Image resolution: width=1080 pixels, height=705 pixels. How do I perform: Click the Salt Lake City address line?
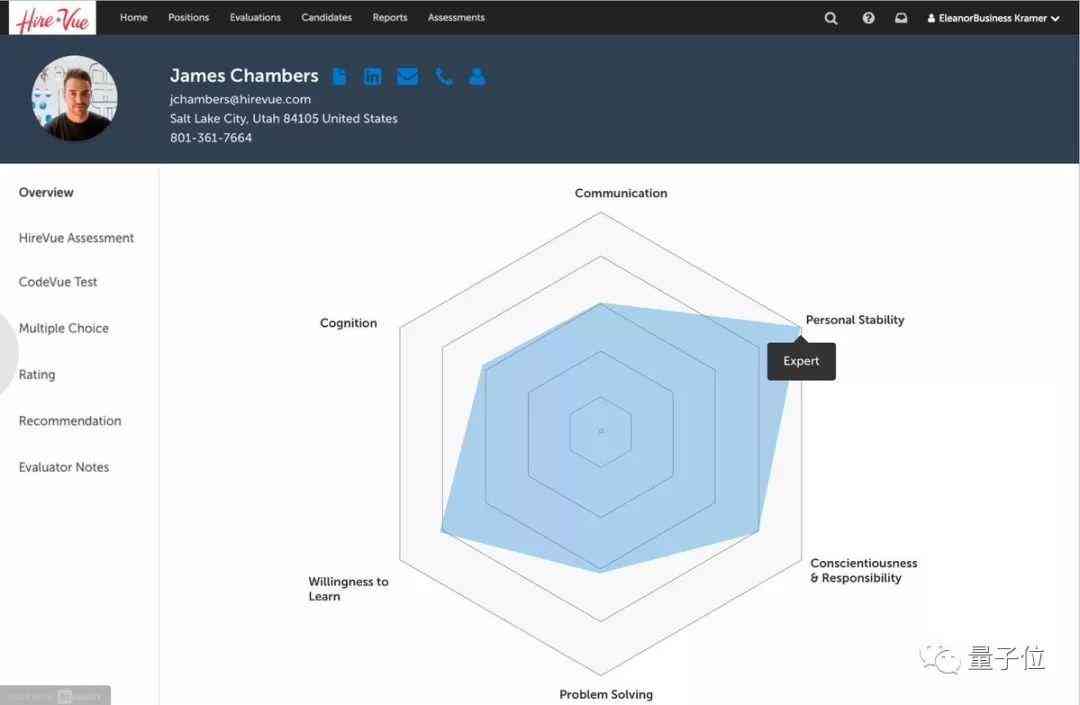click(284, 118)
